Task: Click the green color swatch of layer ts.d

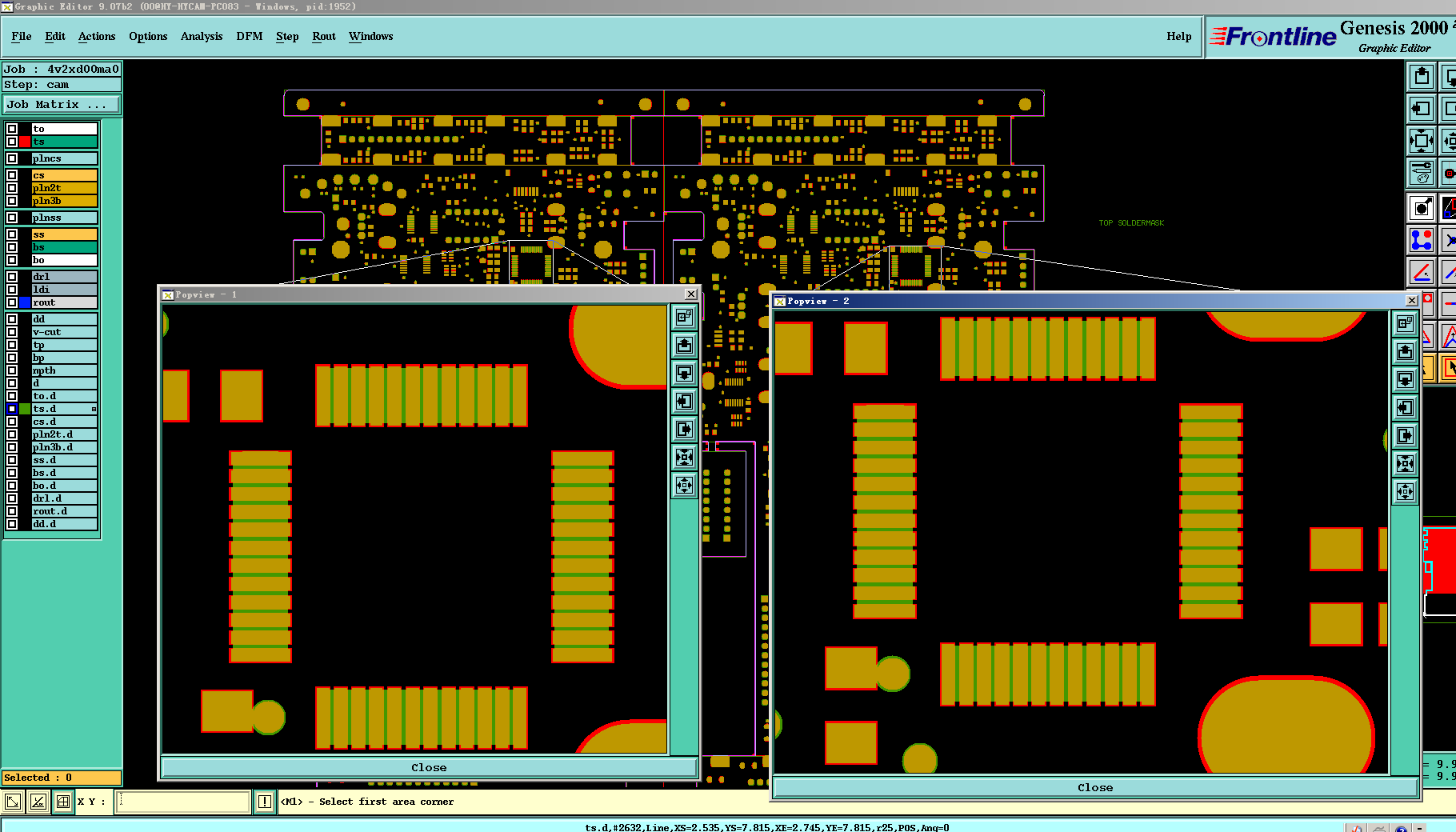Action: 25,409
